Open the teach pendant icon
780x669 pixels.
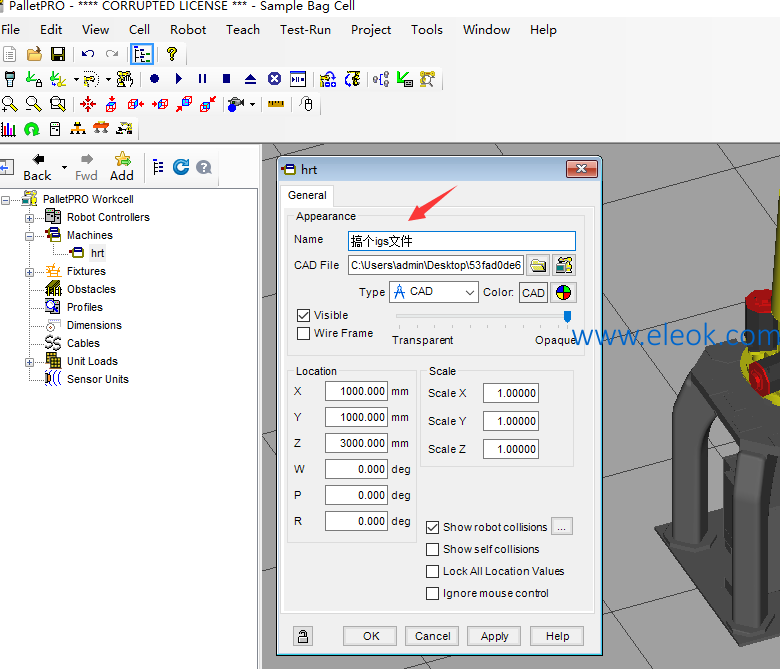(x=10, y=79)
